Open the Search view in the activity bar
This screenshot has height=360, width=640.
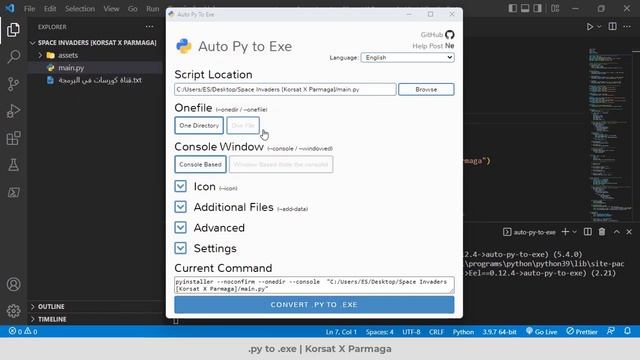(x=13, y=57)
